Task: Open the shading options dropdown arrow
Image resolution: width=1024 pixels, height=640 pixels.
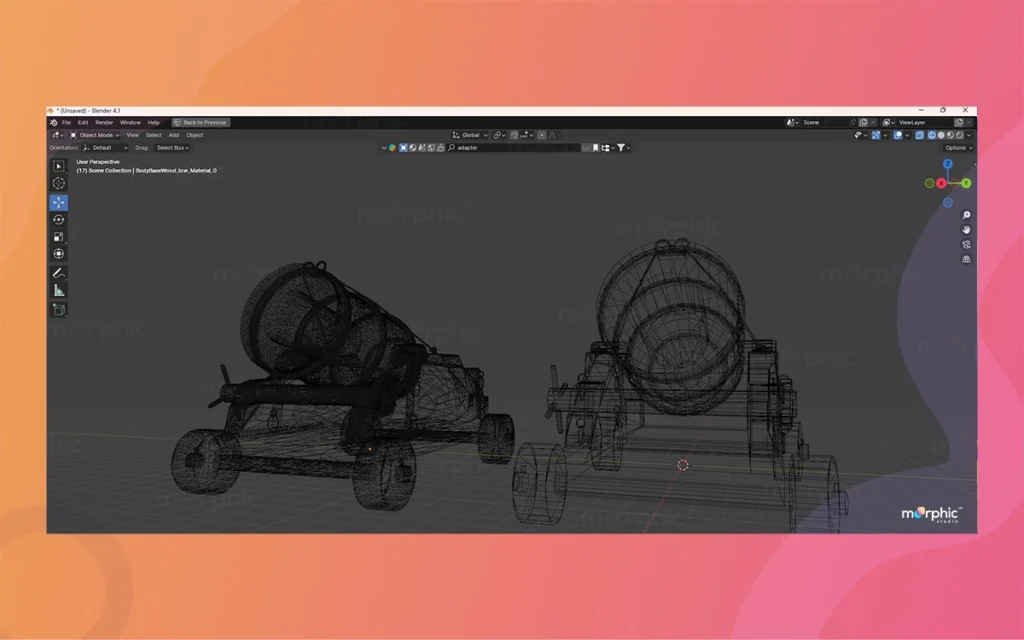Action: (968, 135)
